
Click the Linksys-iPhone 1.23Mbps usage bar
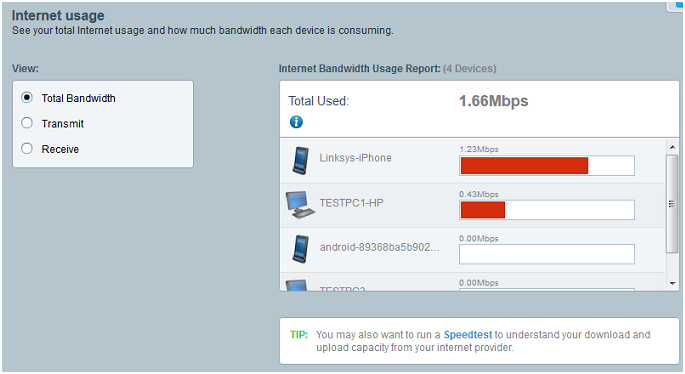[x=547, y=166]
